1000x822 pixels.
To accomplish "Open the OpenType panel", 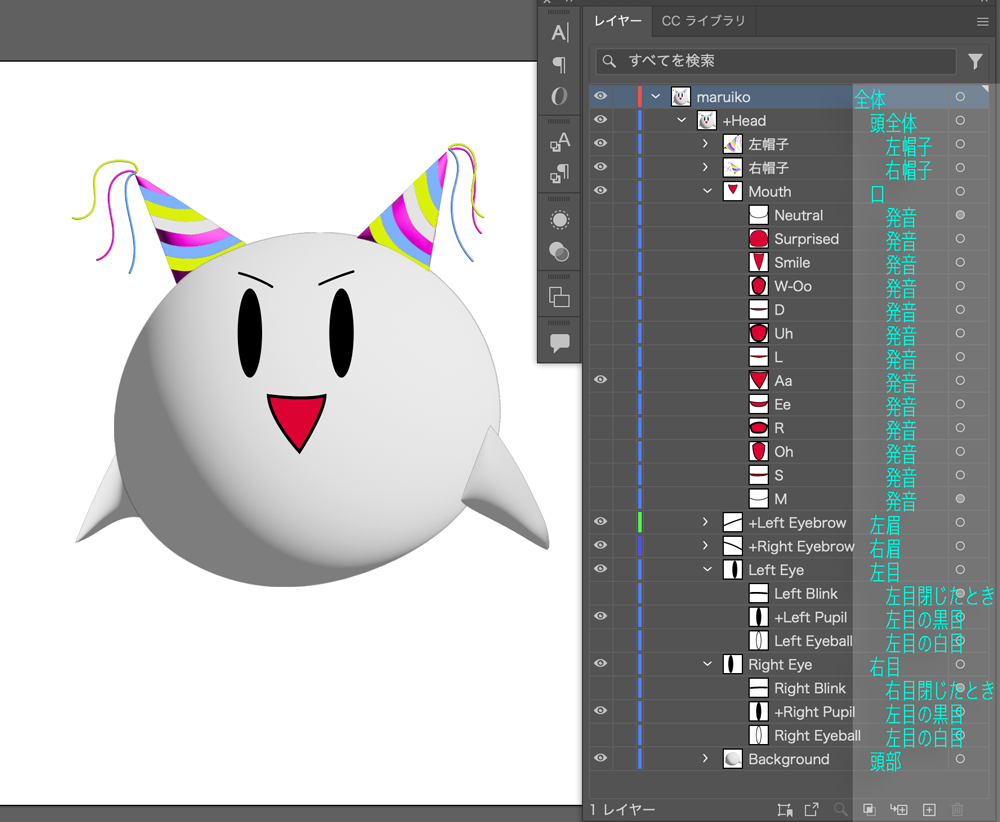I will tap(559, 96).
